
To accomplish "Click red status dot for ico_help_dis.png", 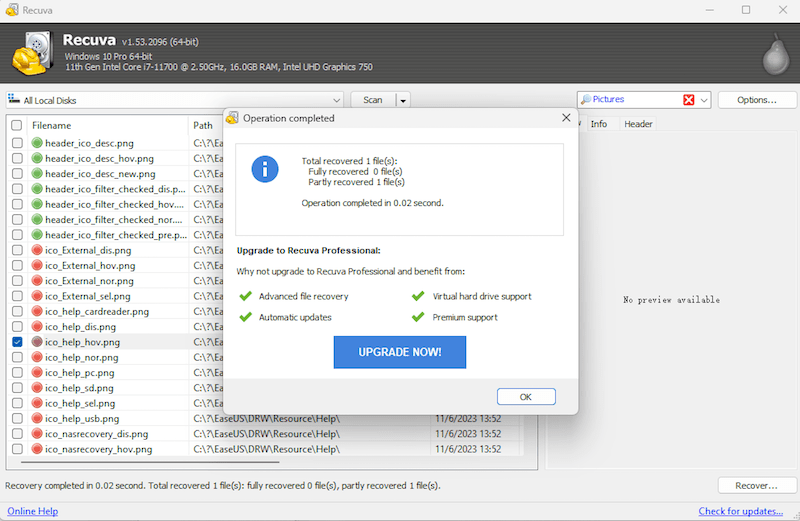I will click(x=37, y=327).
